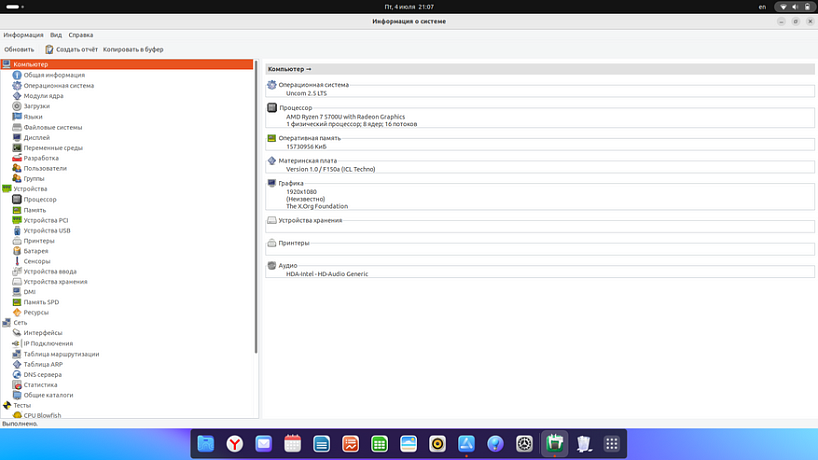Open the Battery info entry

point(35,251)
